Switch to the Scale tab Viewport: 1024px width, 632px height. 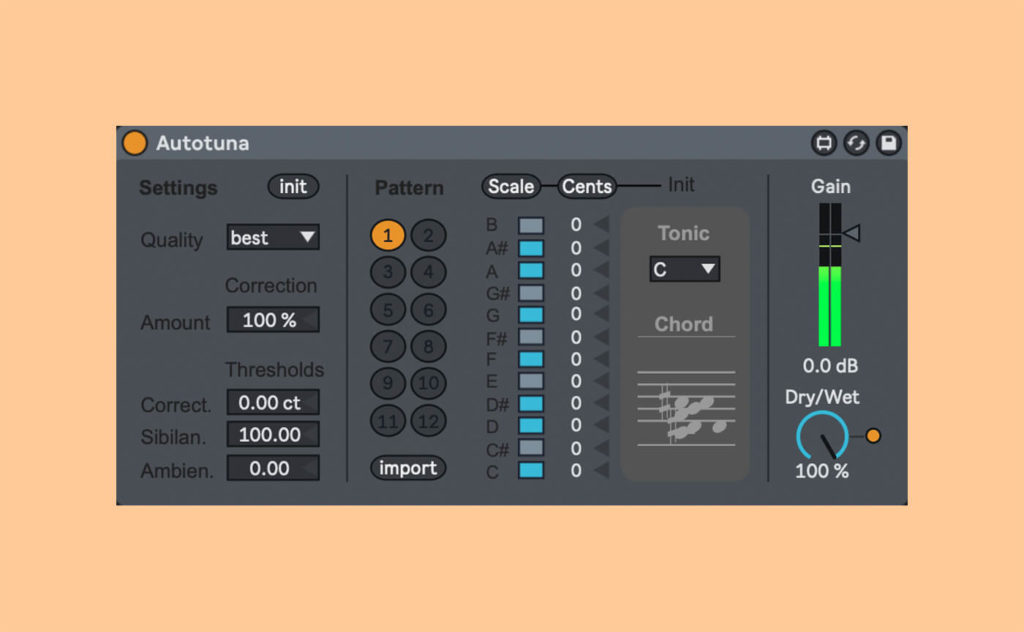(511, 187)
